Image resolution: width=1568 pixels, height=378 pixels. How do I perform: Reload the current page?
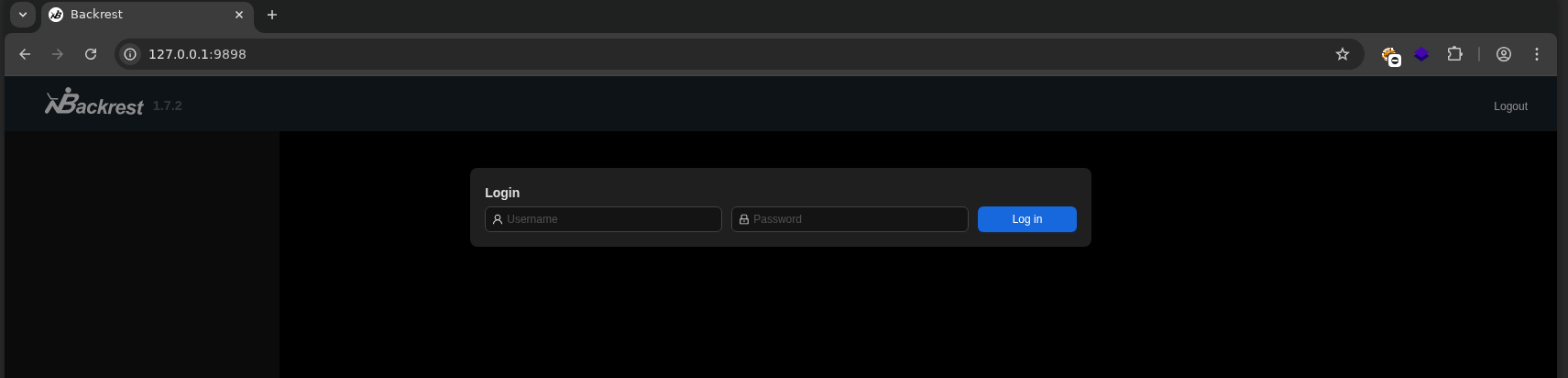[91, 54]
